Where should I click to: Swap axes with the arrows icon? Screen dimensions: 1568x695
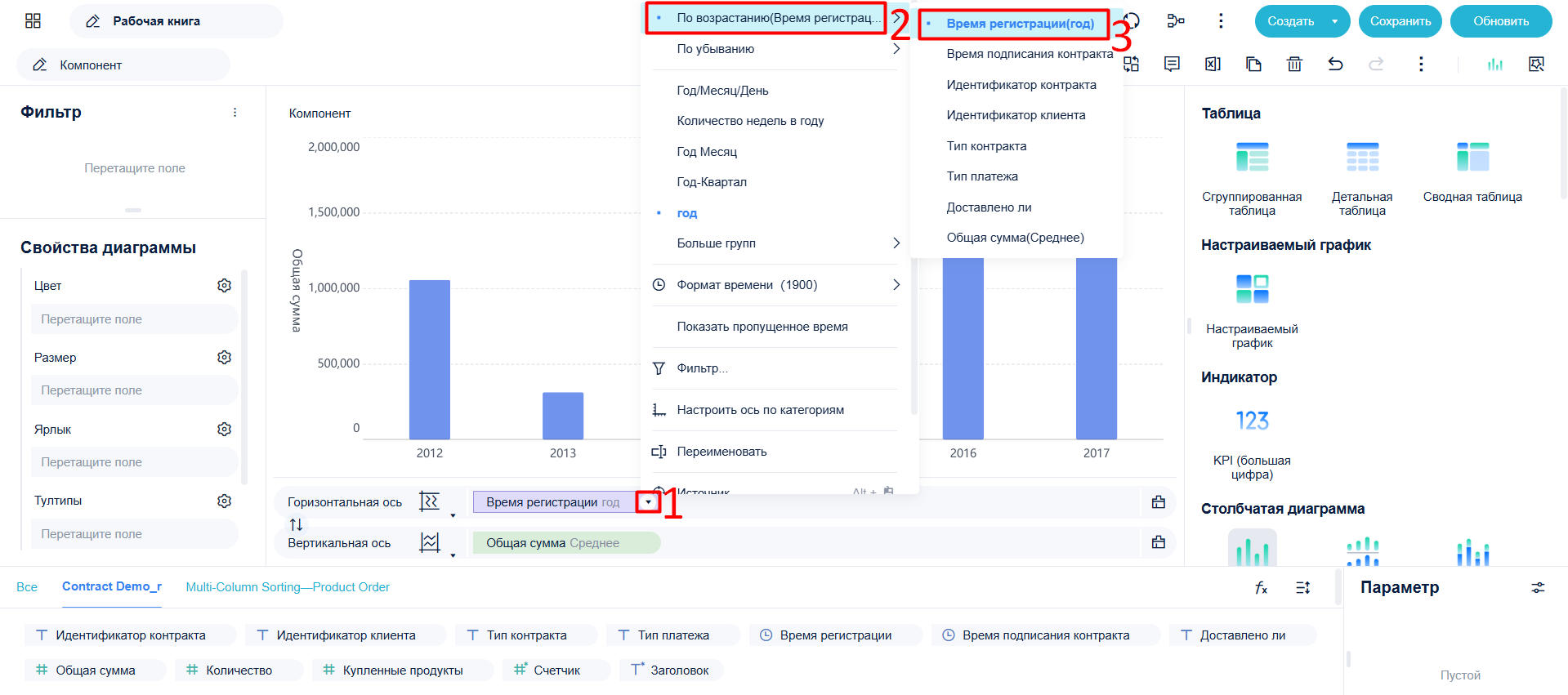click(x=296, y=524)
